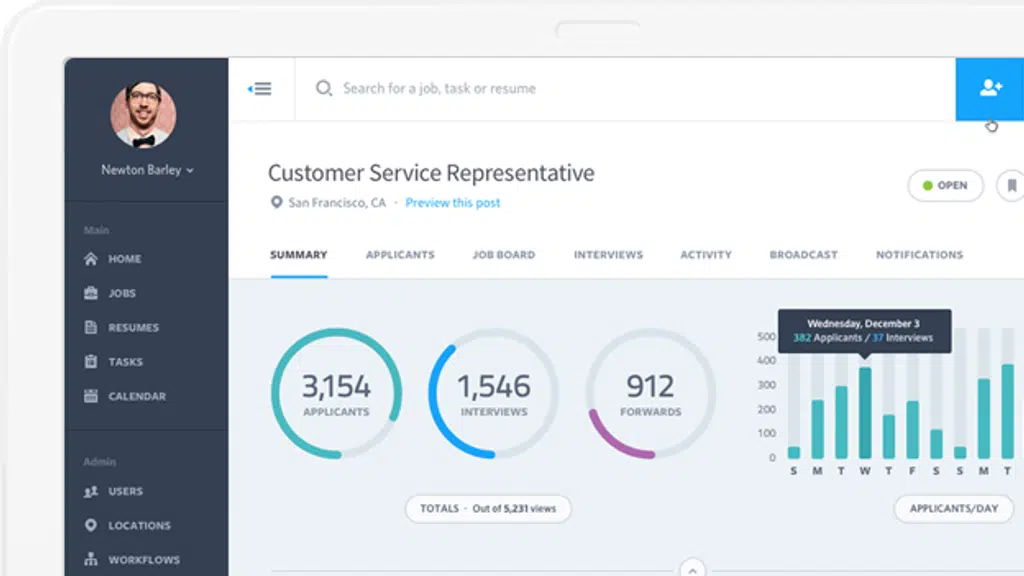This screenshot has height=576, width=1024.
Task: Click the highlighted Wednesday bar in chart
Action: click(x=865, y=413)
